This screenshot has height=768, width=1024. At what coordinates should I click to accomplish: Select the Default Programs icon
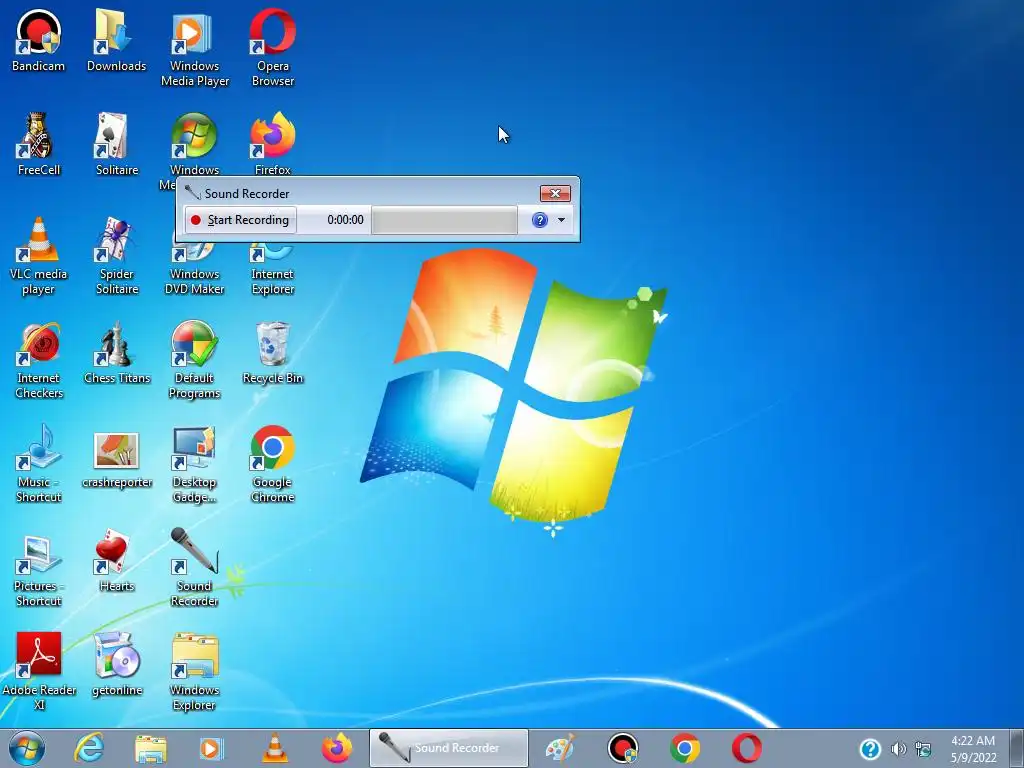[x=195, y=360]
